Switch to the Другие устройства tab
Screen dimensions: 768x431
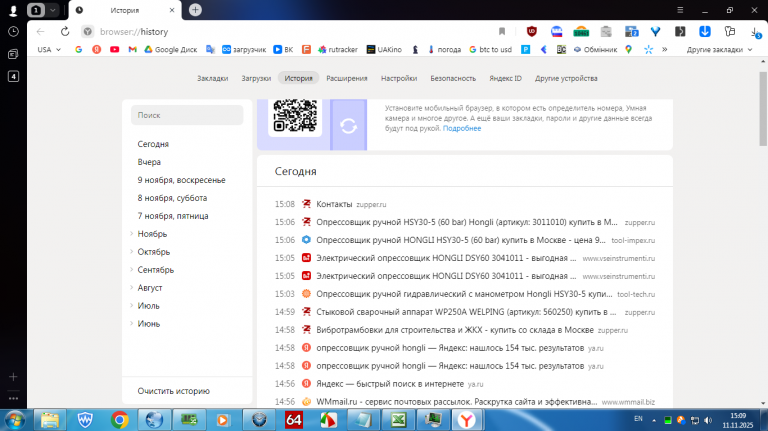coord(566,78)
